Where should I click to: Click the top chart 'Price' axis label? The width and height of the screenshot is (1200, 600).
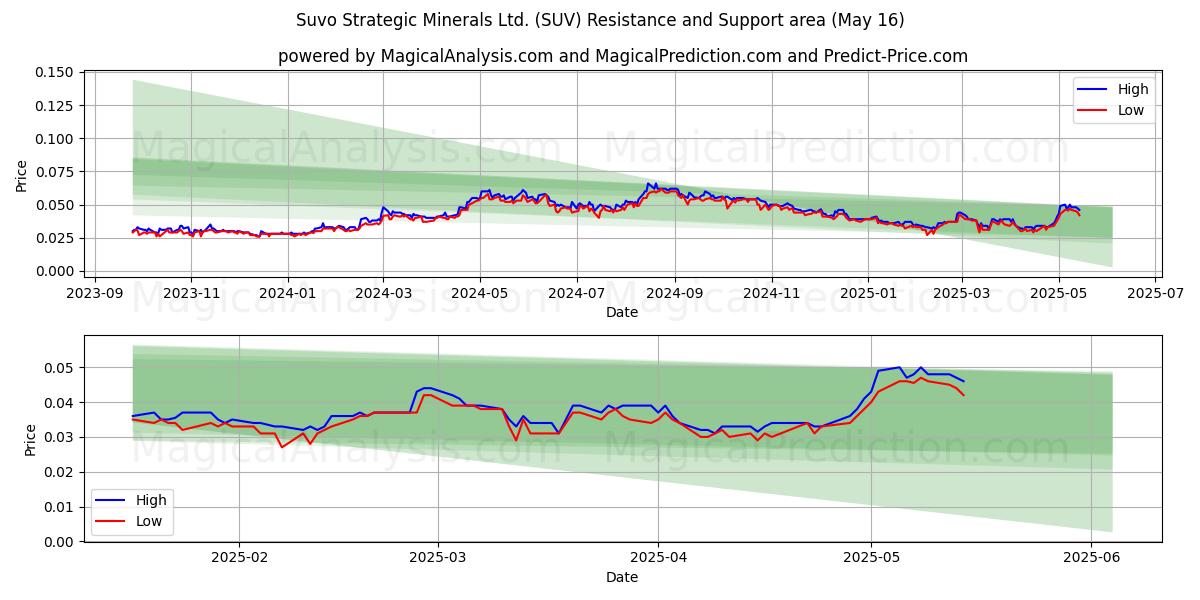(x=22, y=175)
